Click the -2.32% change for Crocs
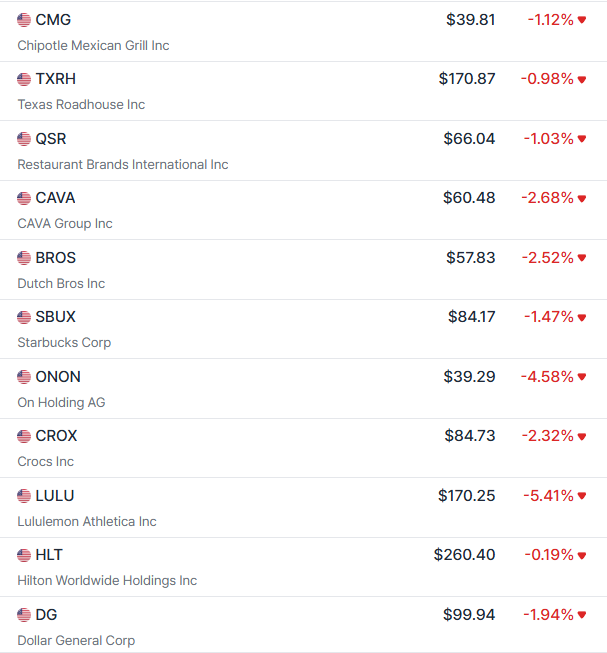 pos(547,436)
